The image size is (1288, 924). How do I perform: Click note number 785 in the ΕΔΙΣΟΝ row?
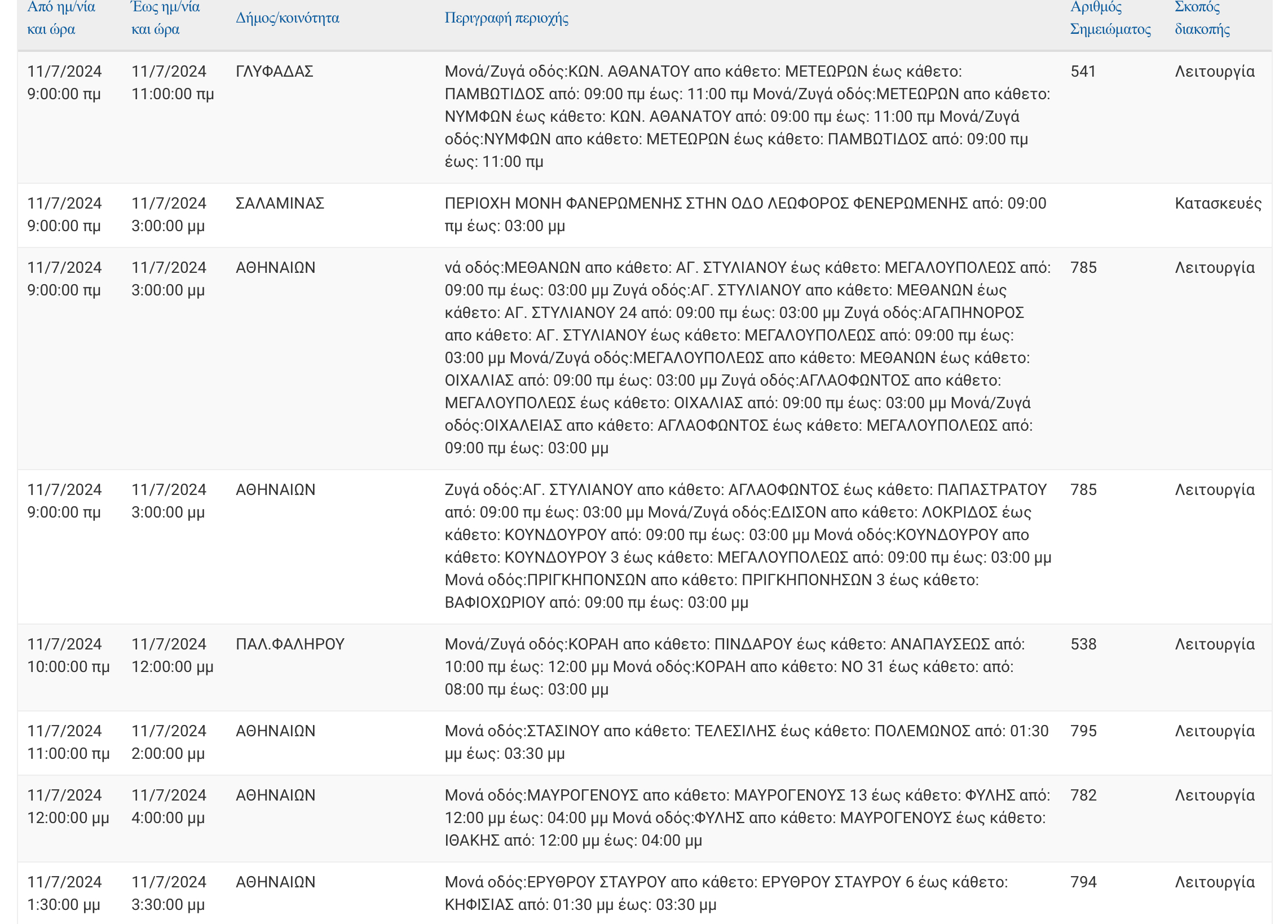point(1083,490)
